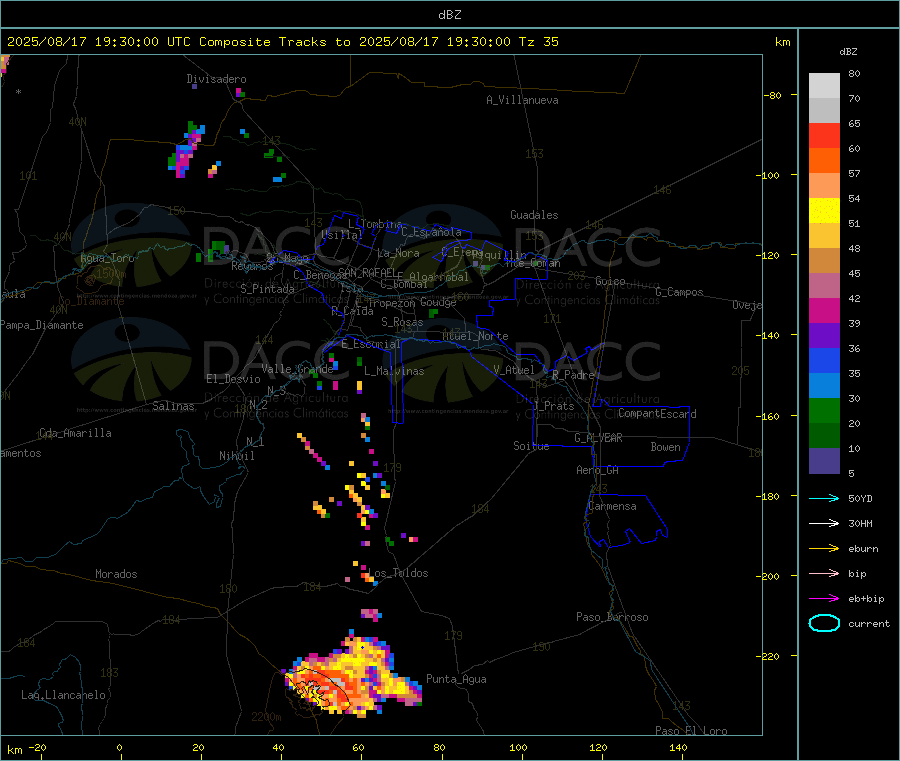Screen dimensions: 900x761
Task: Click the La_Nora location label
Action: click(x=398, y=253)
